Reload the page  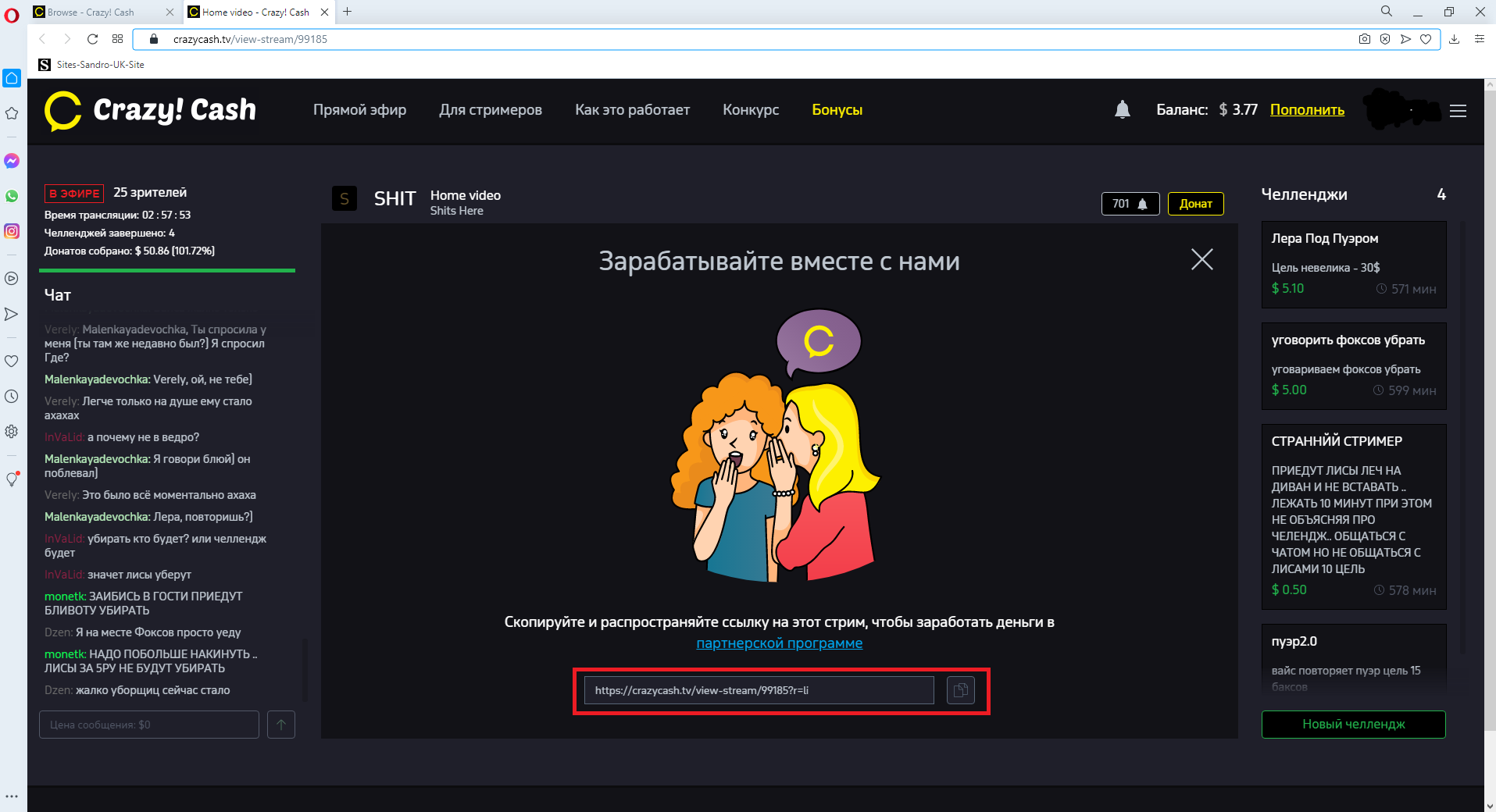(x=92, y=39)
